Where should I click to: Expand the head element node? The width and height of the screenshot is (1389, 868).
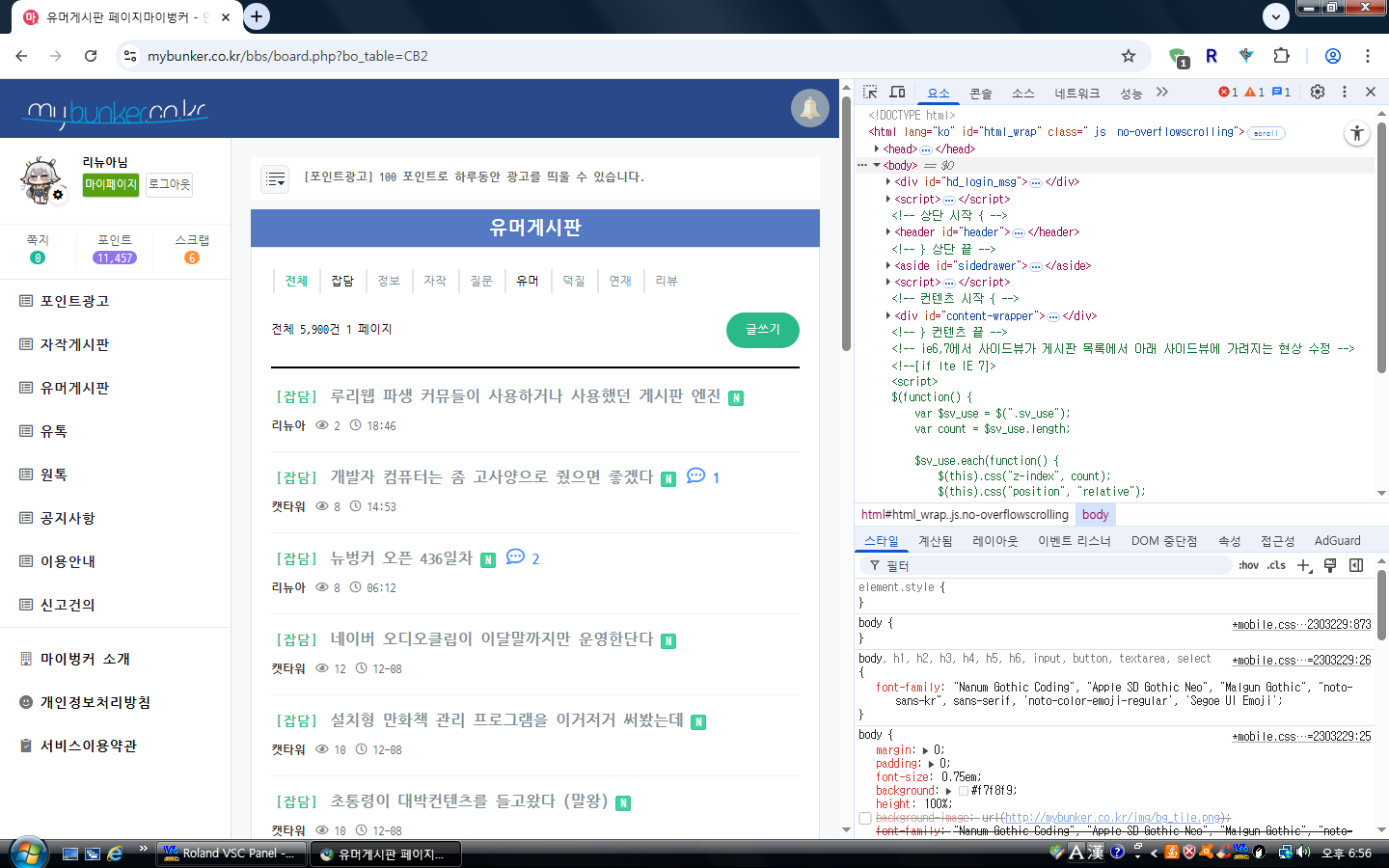click(x=877, y=149)
